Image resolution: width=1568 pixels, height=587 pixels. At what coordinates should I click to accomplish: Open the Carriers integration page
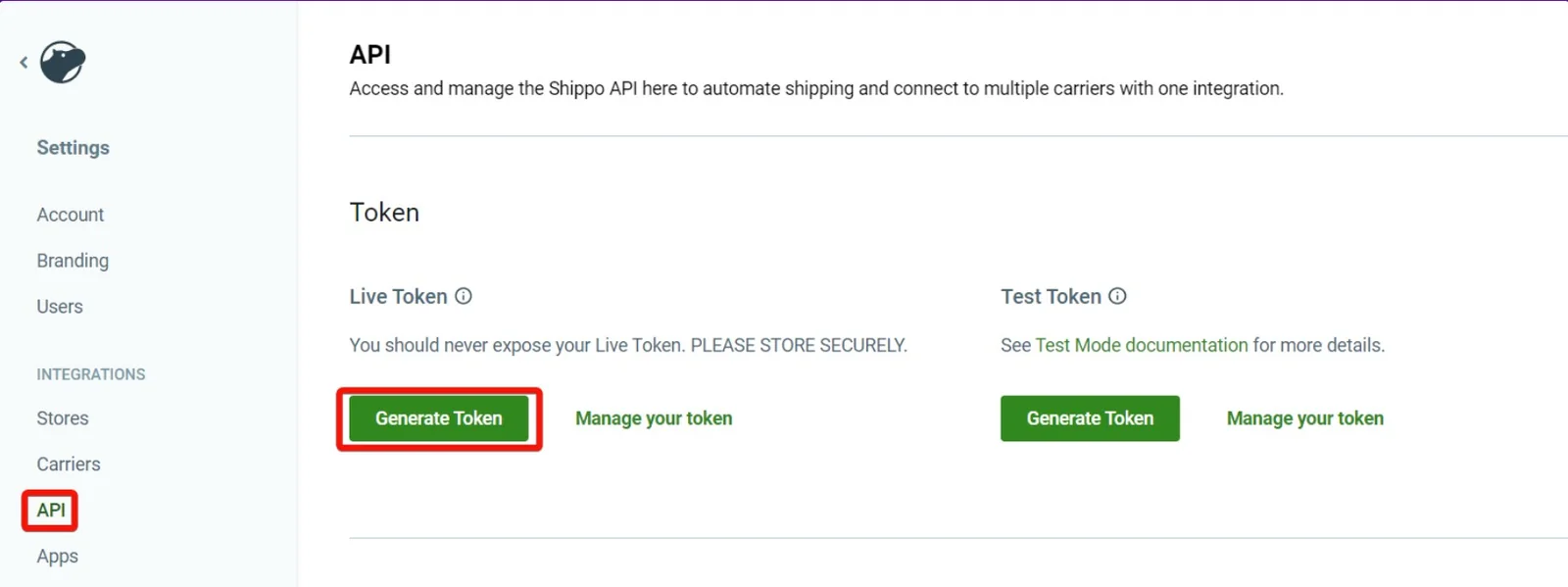tap(69, 465)
